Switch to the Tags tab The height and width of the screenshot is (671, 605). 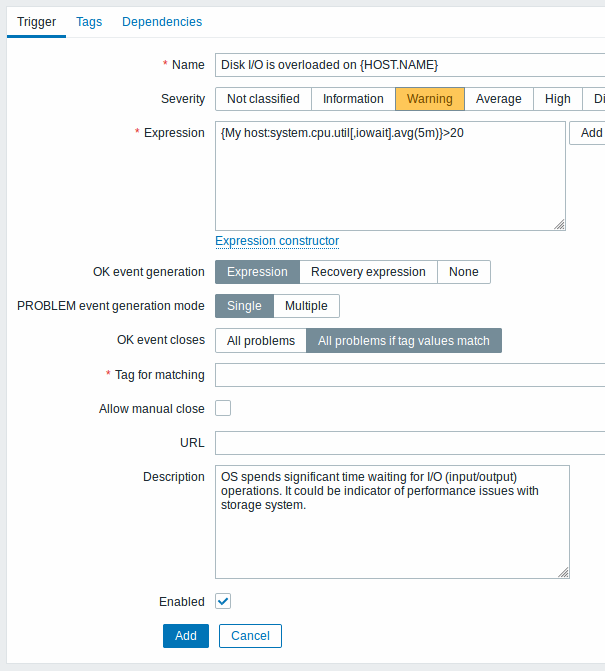[89, 22]
